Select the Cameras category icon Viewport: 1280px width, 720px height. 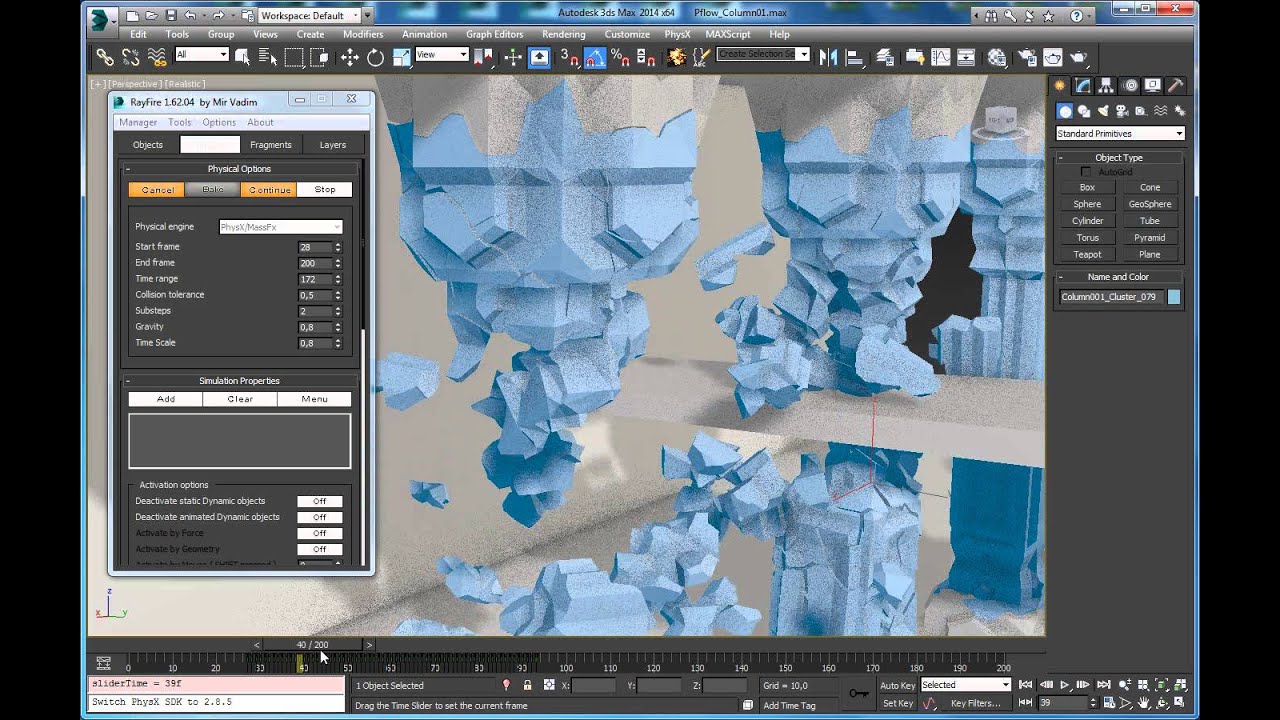(x=1122, y=111)
